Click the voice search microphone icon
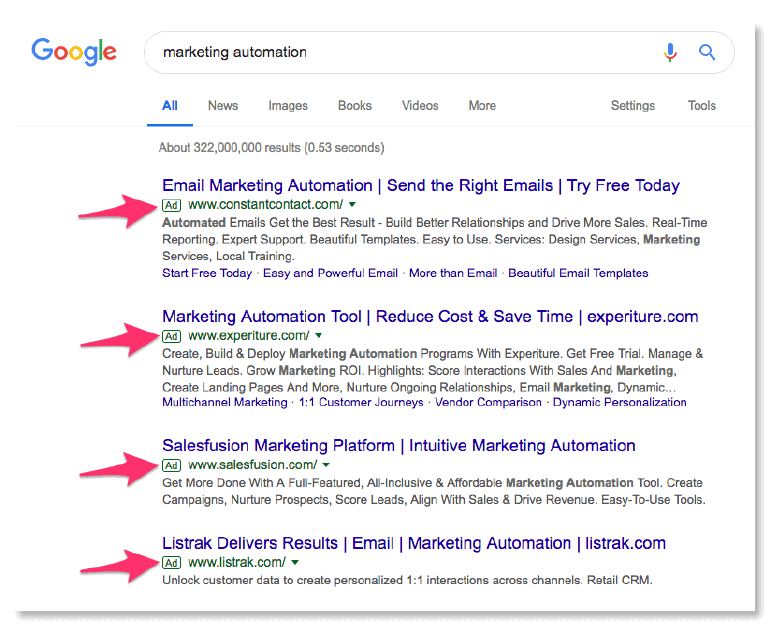Image resolution: width=770 pixels, height=633 pixels. [670, 52]
